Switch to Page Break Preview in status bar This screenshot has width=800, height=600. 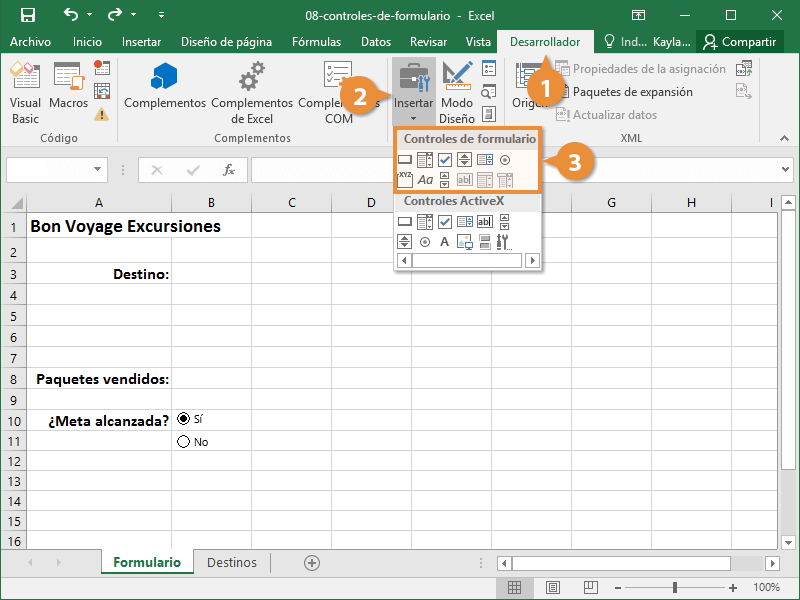pyautogui.click(x=591, y=587)
